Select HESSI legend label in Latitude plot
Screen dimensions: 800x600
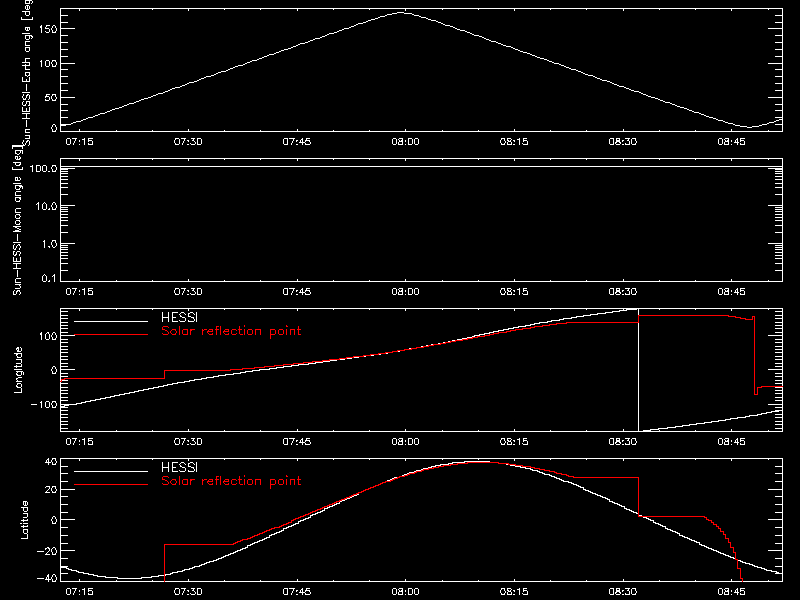tap(179, 467)
